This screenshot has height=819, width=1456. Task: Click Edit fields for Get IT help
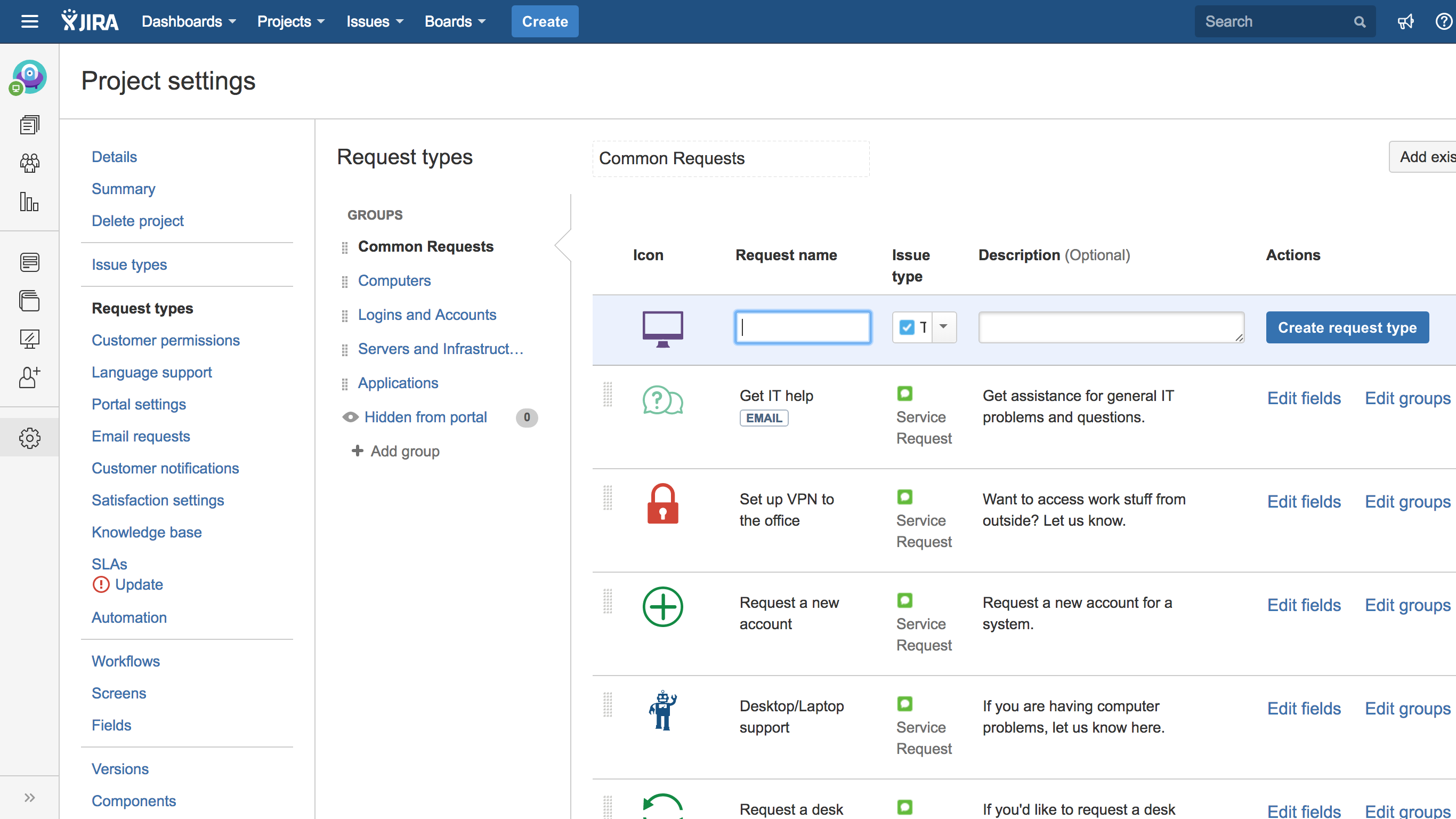(1304, 398)
